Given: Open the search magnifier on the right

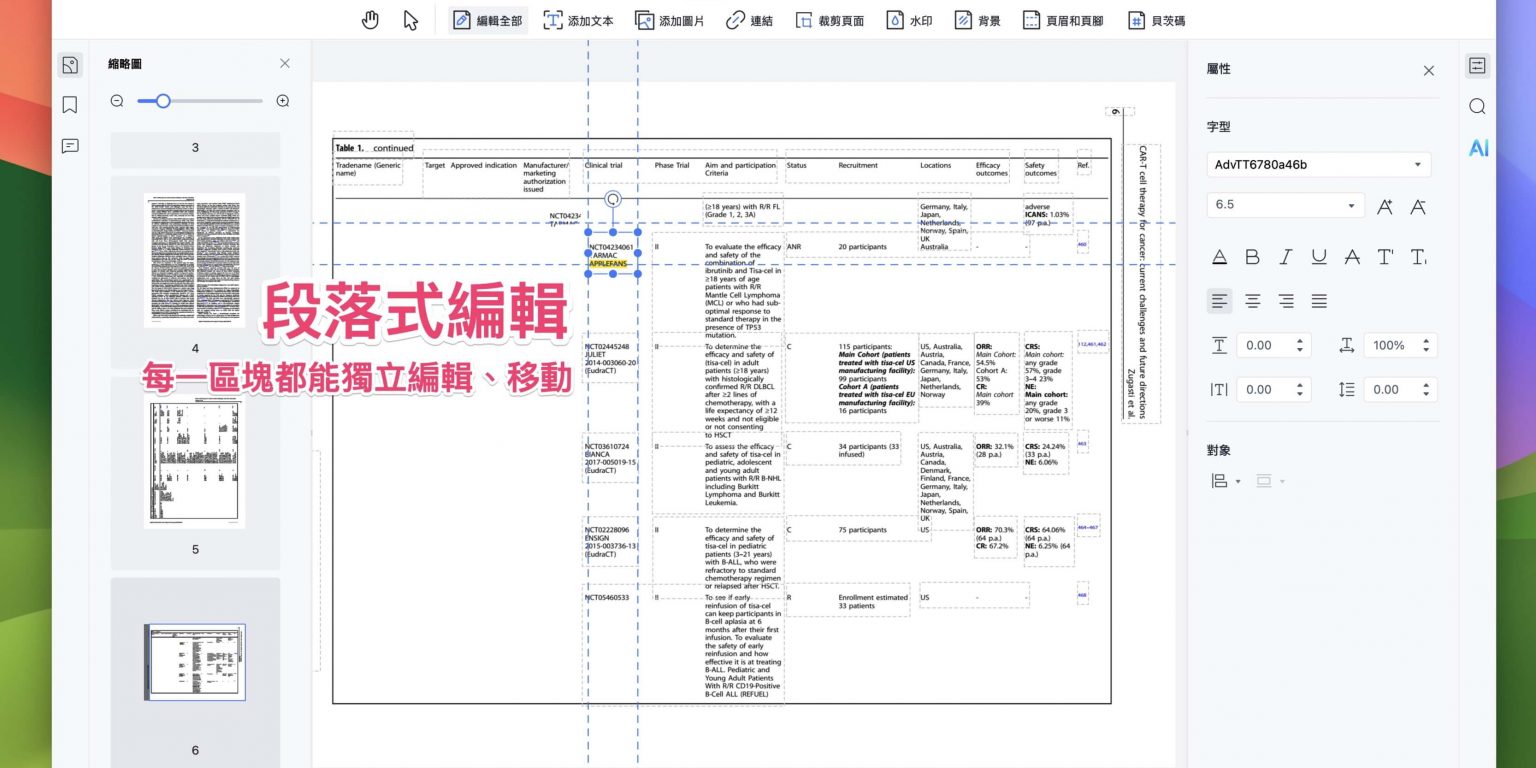Looking at the screenshot, I should [x=1477, y=107].
